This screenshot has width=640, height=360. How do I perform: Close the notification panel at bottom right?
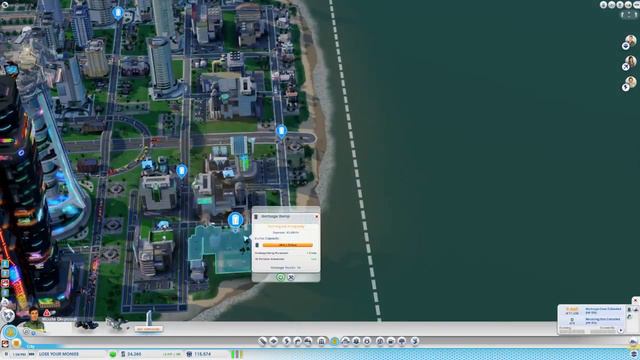636,301
